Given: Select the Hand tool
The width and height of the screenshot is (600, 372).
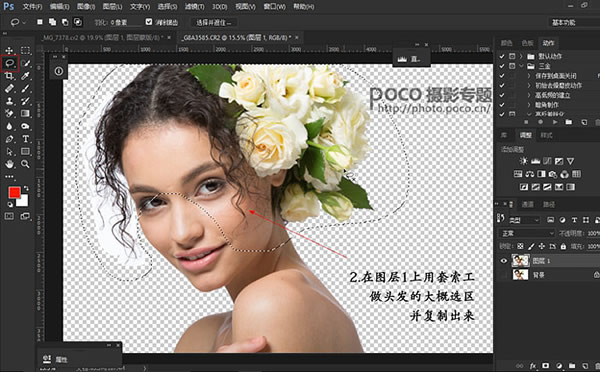Looking at the screenshot, I should coord(10,164).
